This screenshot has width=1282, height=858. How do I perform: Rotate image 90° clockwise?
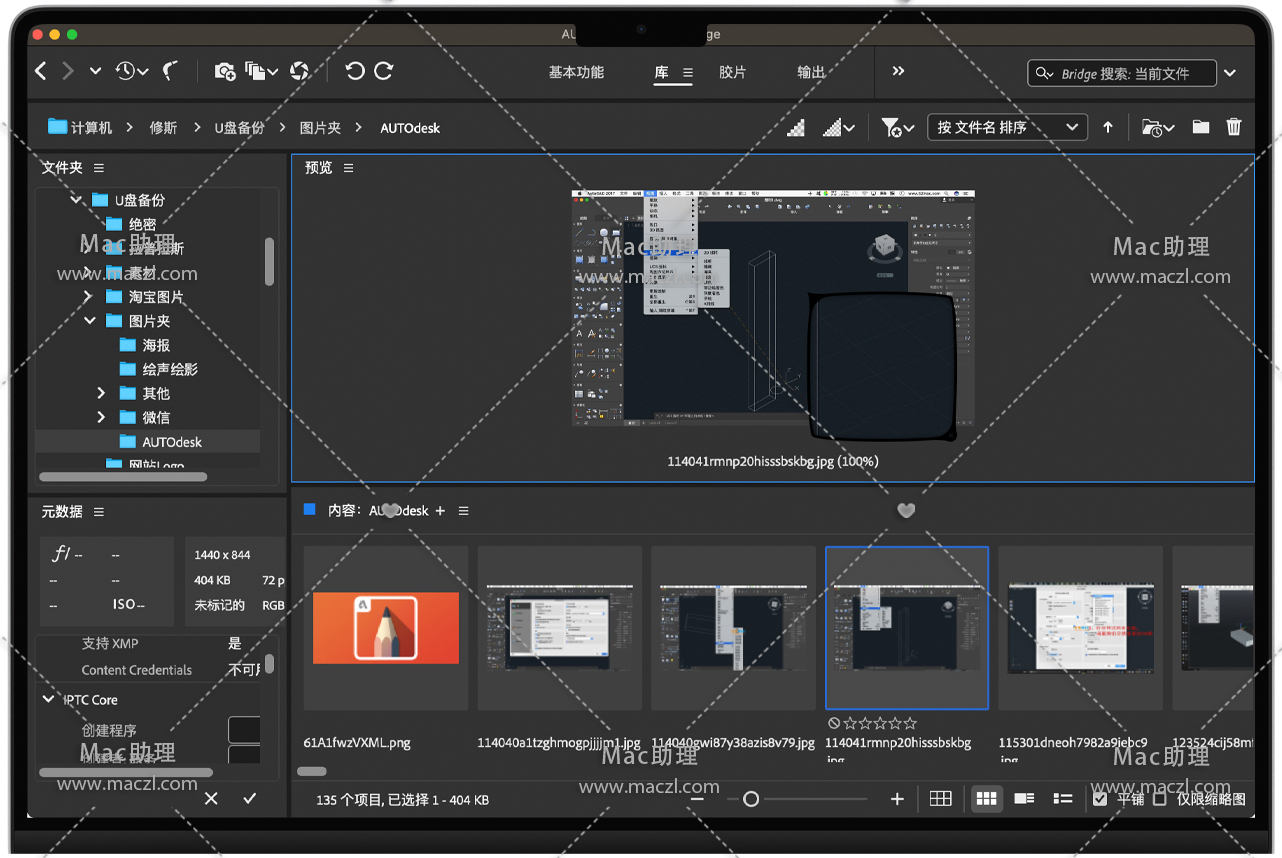point(384,71)
